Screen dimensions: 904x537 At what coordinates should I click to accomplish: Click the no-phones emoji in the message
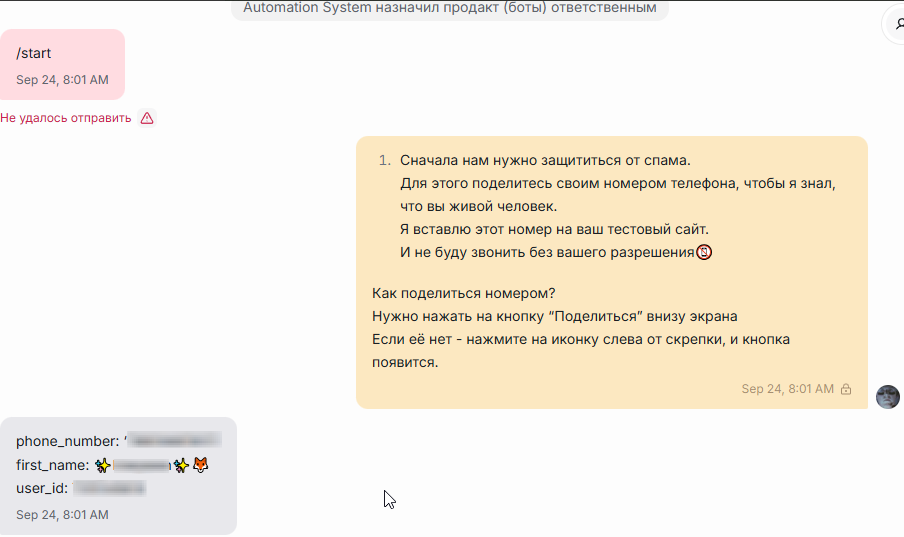704,253
